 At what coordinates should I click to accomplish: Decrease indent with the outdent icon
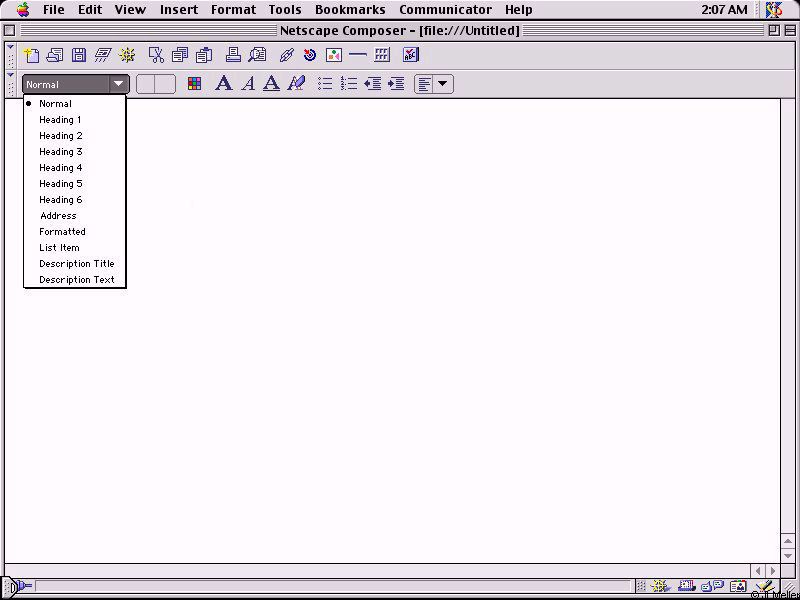pos(372,84)
